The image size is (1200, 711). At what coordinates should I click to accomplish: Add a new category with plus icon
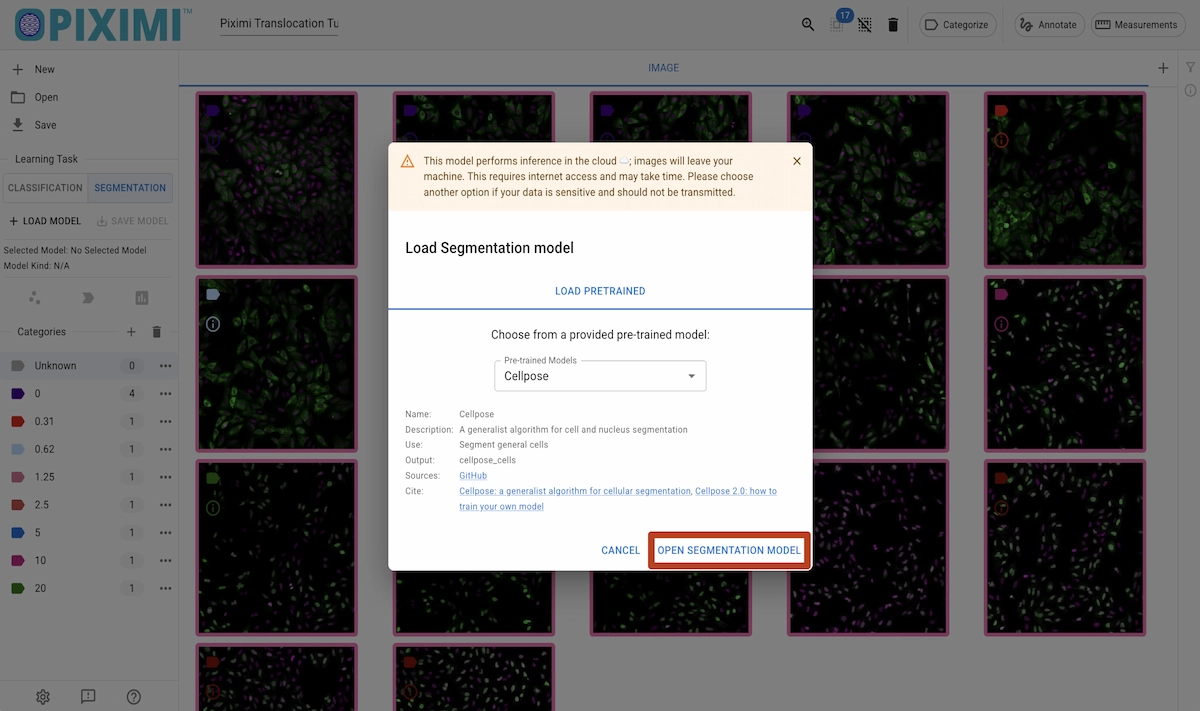pyautogui.click(x=131, y=332)
